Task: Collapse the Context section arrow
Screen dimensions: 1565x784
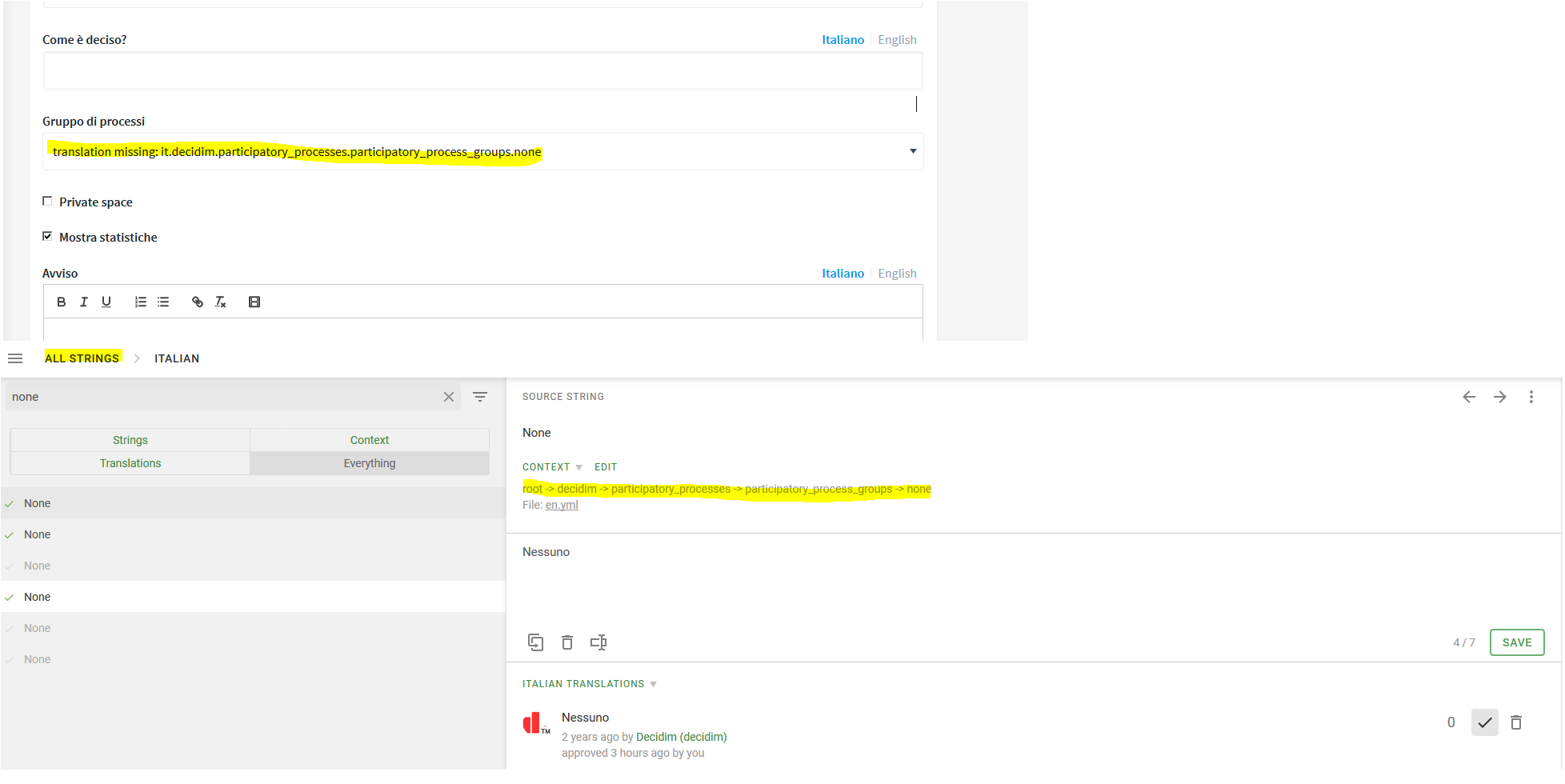Action: click(578, 467)
